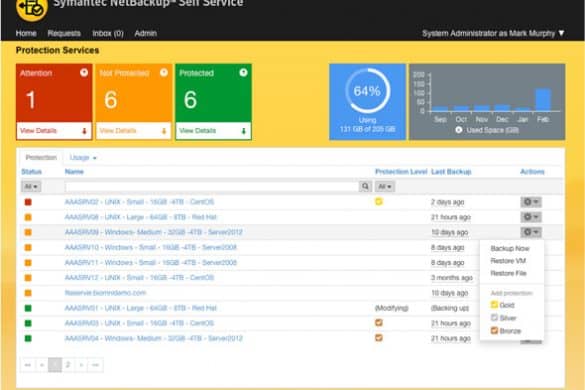
Task: Open the Status filter All dropdown
Action: [31, 186]
